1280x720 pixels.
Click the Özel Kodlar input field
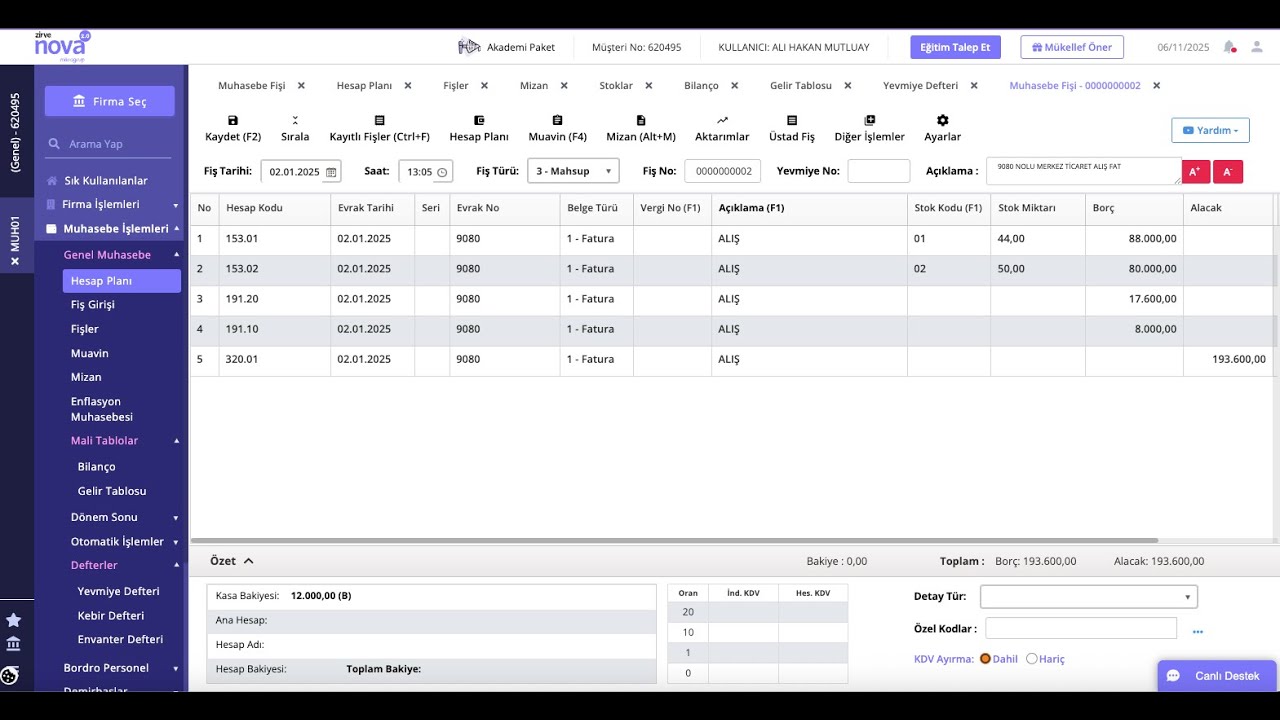1081,628
